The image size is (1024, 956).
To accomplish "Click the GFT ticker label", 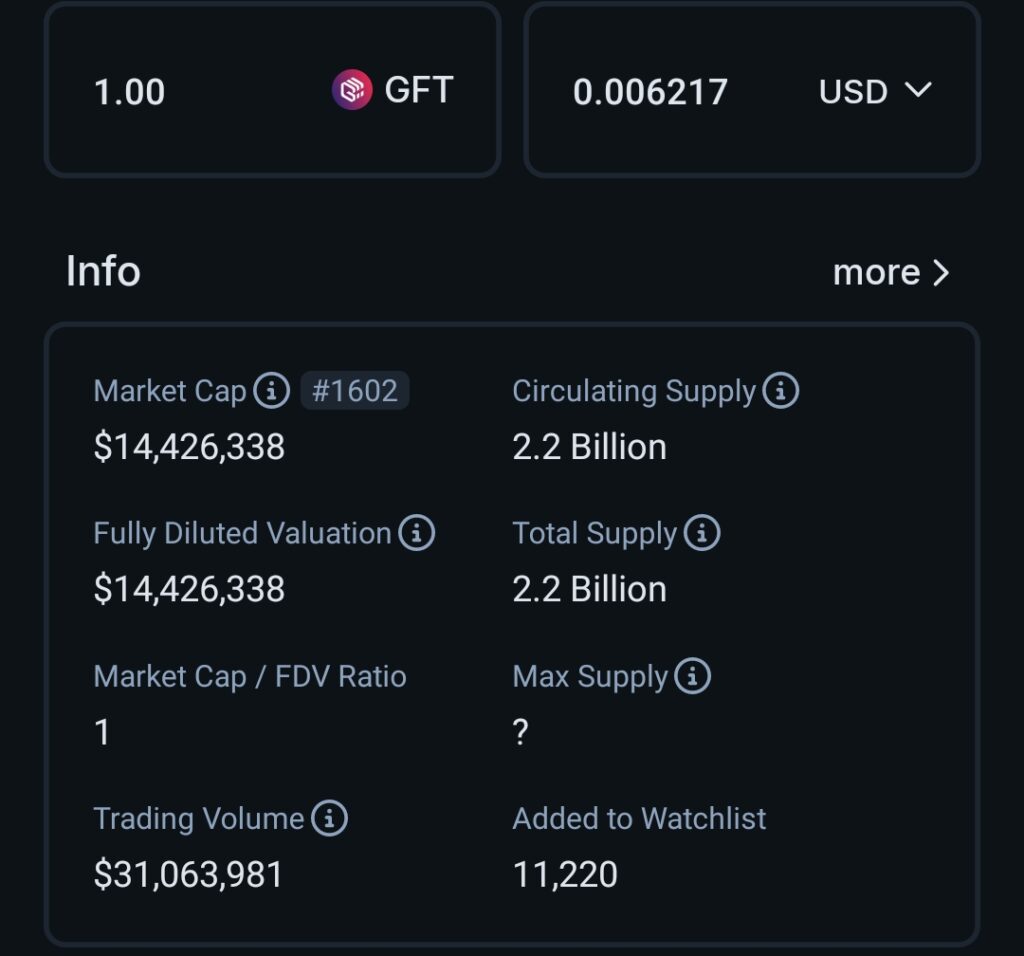I will tap(419, 90).
